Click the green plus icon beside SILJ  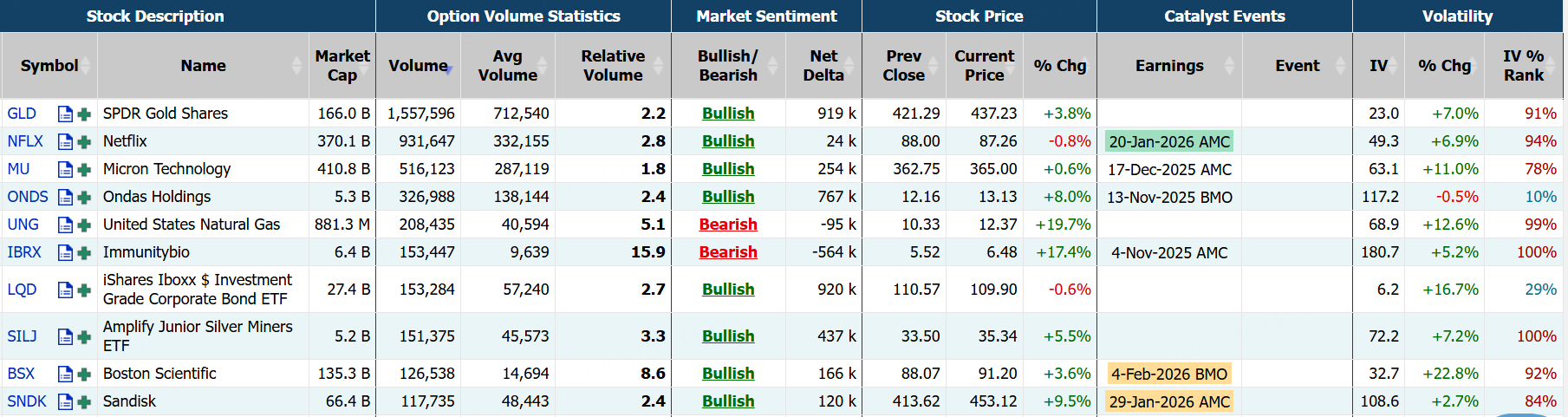pyautogui.click(x=84, y=337)
